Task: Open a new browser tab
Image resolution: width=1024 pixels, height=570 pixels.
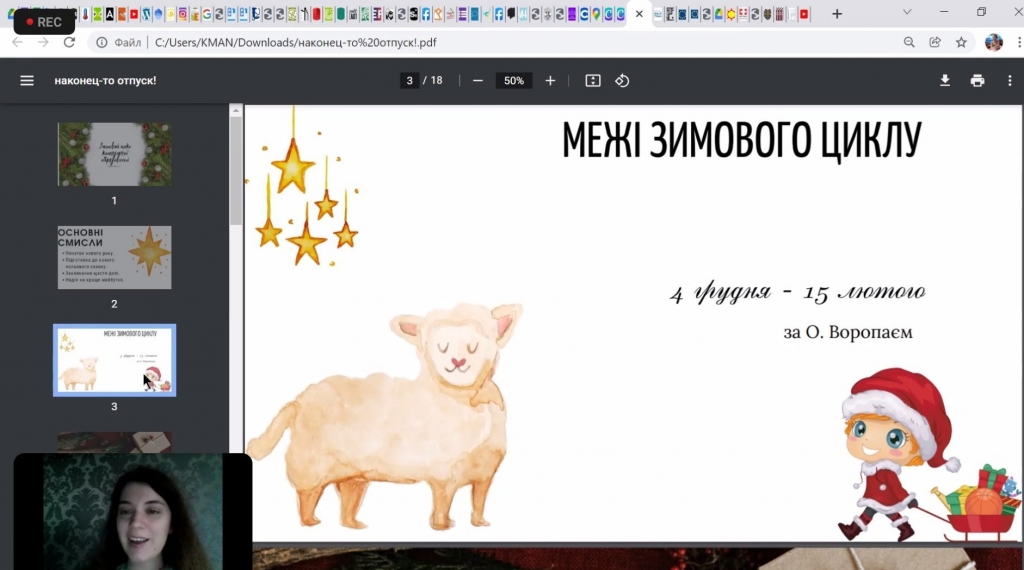Action: point(837,14)
